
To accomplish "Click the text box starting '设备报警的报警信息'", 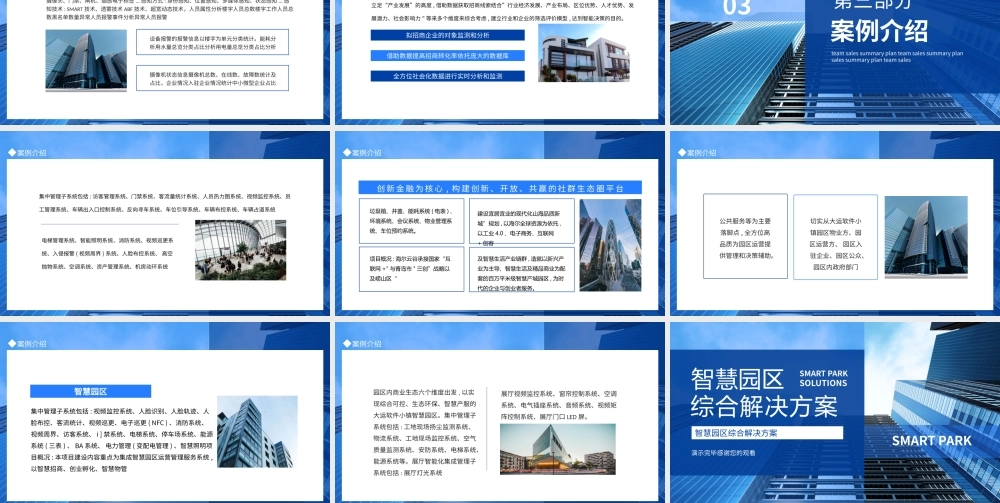I will point(212,42).
